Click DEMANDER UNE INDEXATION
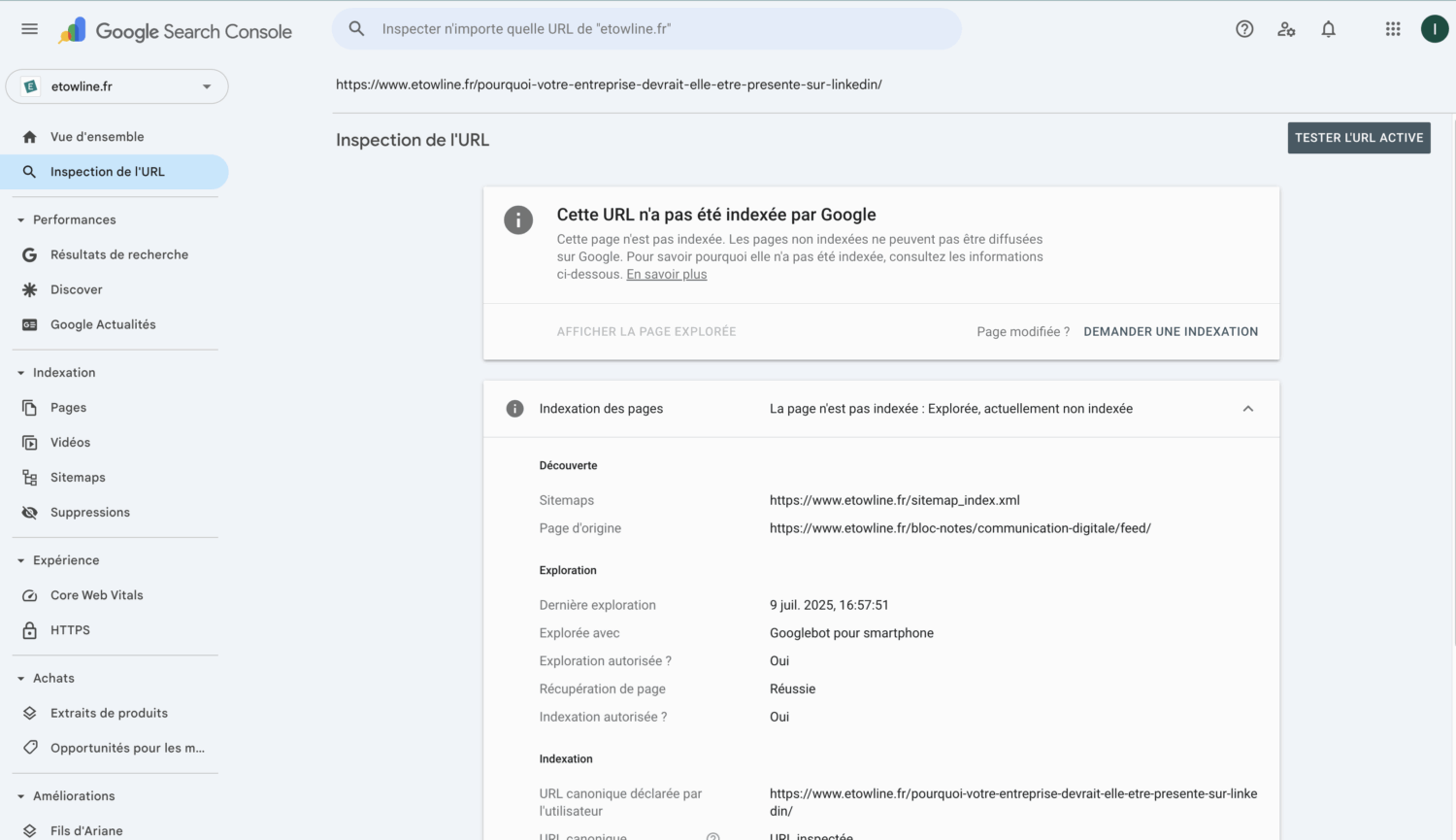The height and width of the screenshot is (840, 1456). [x=1171, y=332]
